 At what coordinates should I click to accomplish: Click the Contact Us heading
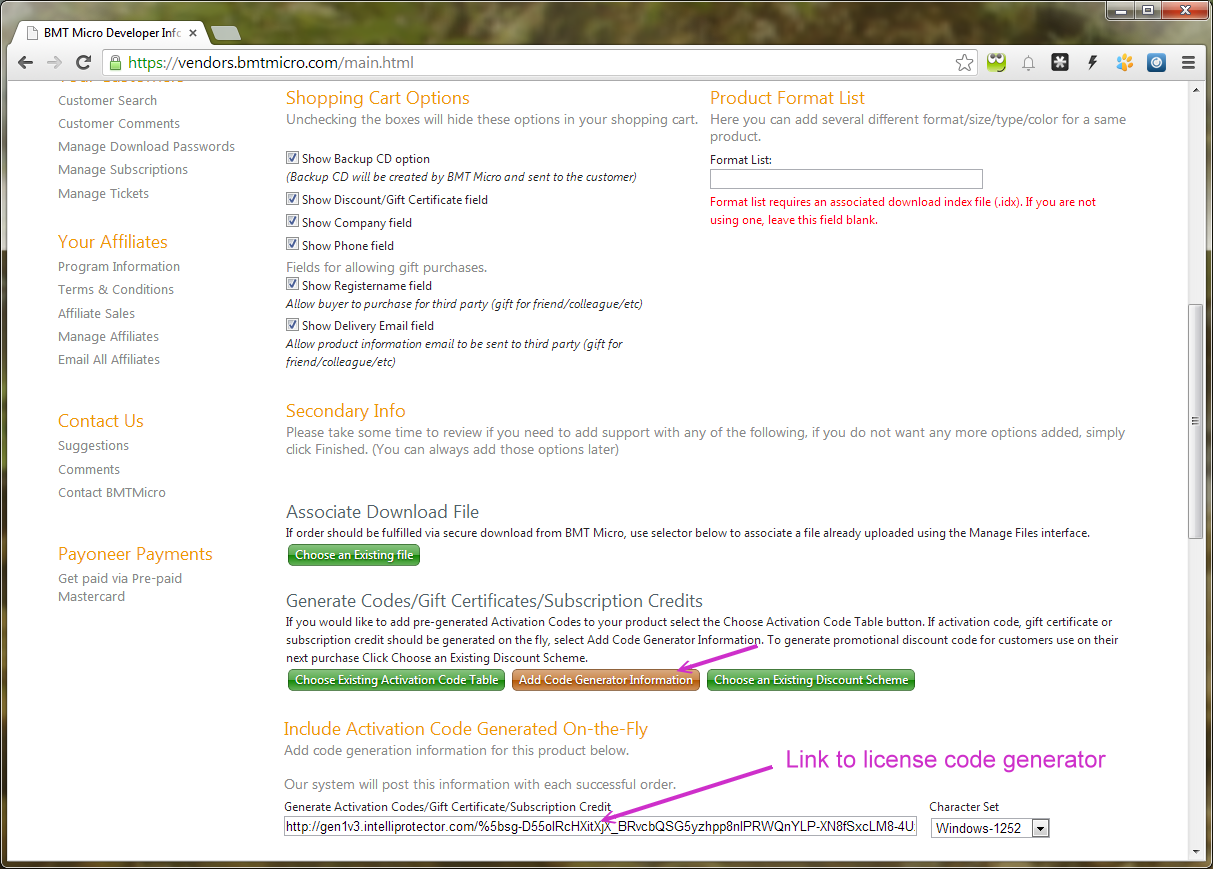(x=101, y=421)
